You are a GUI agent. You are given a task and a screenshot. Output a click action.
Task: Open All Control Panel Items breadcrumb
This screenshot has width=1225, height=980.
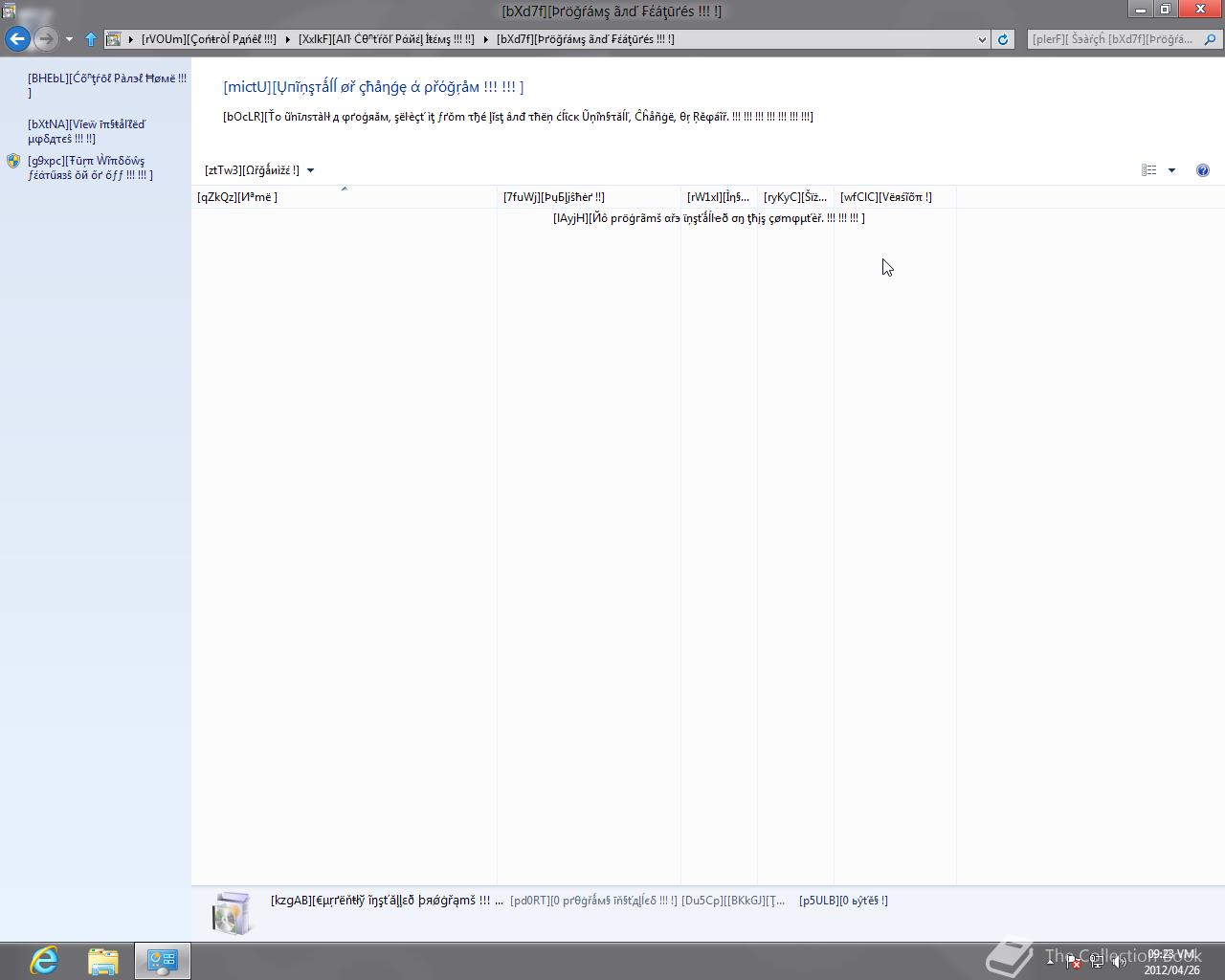pos(387,39)
